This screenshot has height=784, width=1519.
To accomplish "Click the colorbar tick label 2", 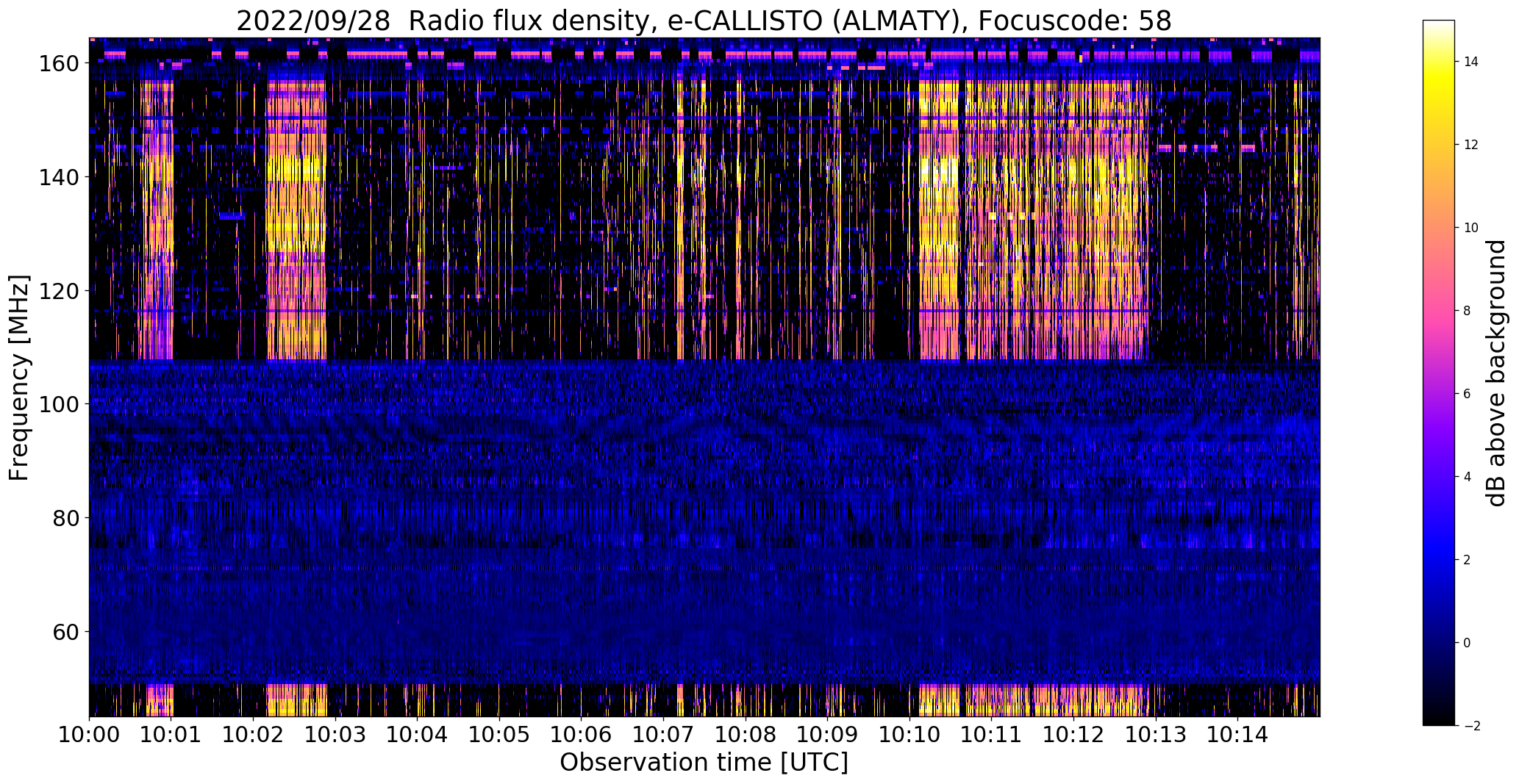I will click(x=1468, y=560).
